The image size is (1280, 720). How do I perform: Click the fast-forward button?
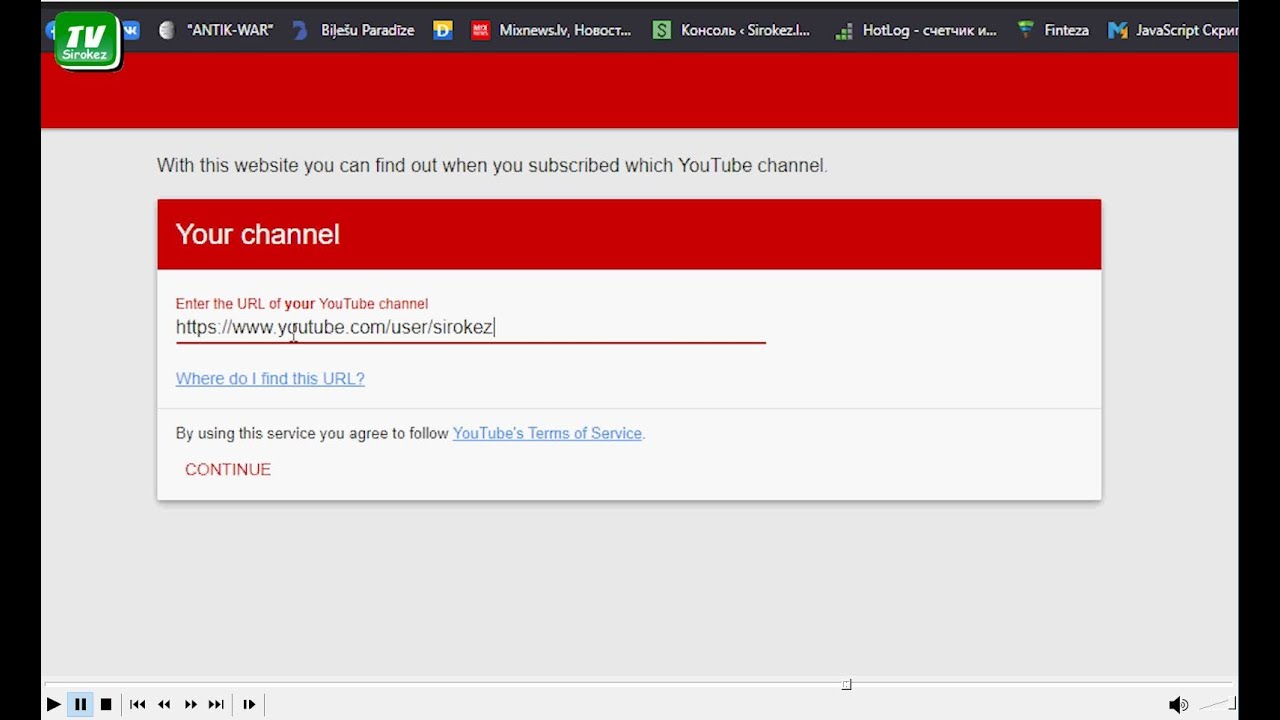190,704
